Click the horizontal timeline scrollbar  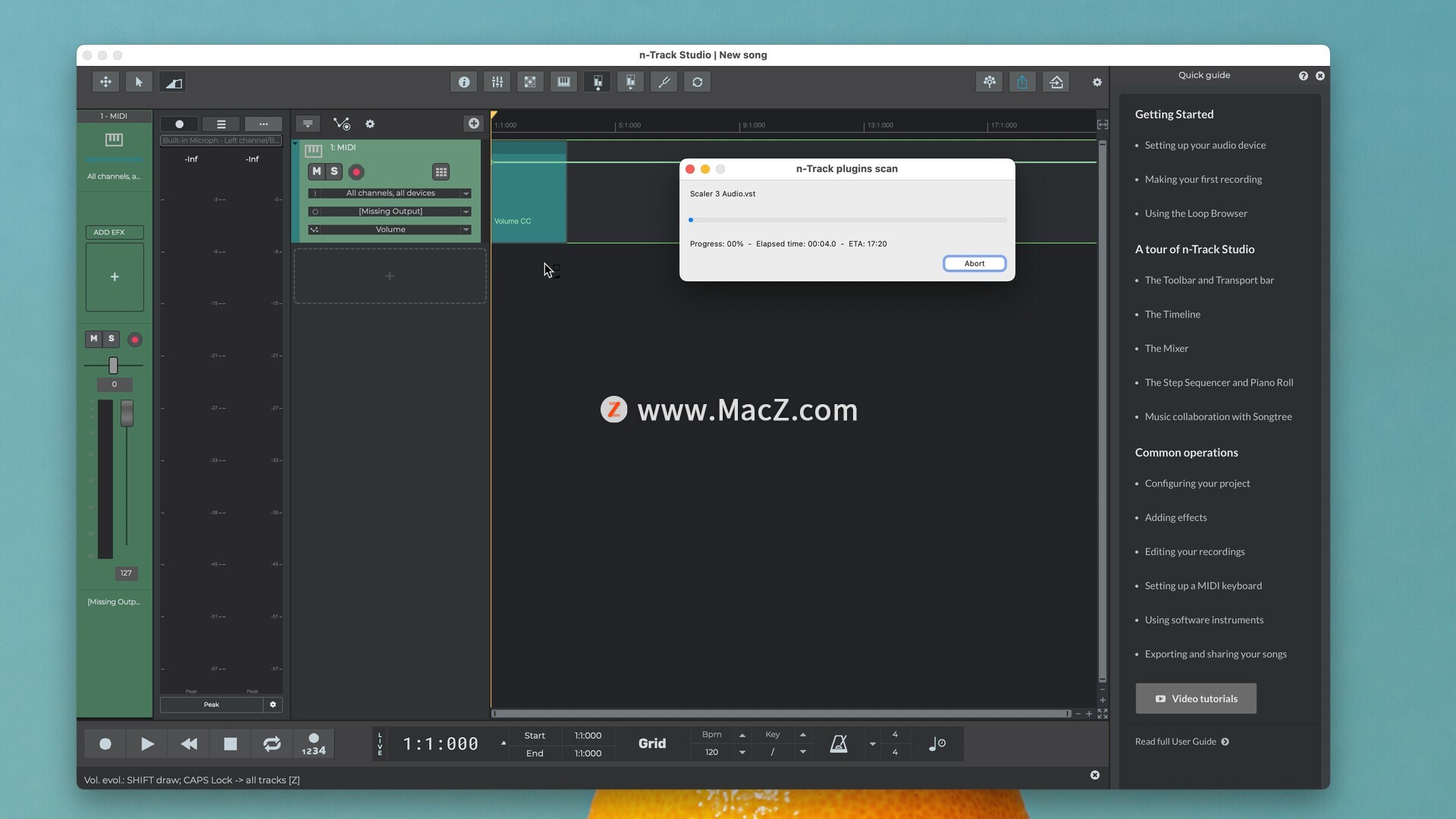(780, 714)
